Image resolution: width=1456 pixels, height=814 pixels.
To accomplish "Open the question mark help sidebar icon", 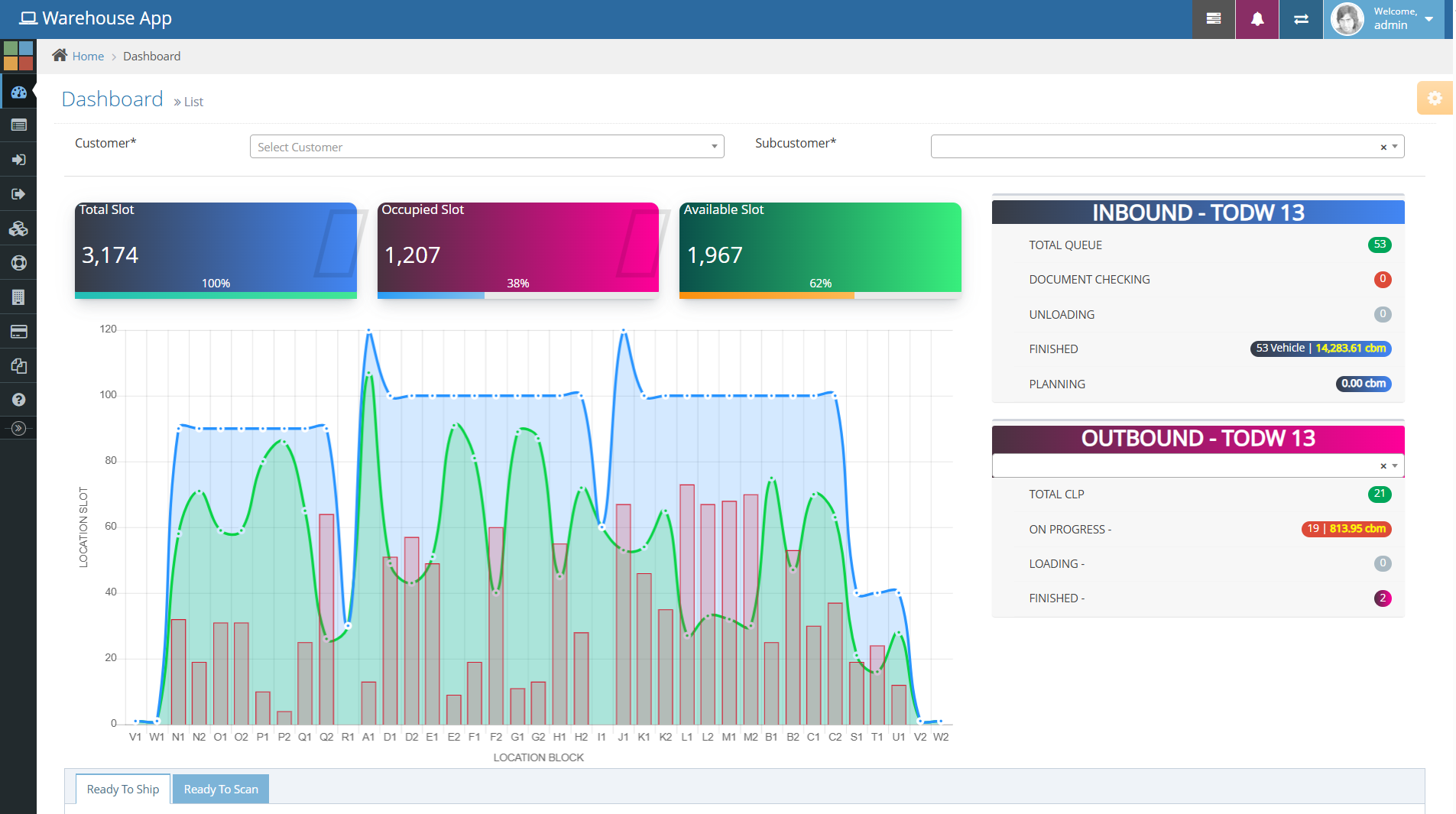I will [18, 400].
